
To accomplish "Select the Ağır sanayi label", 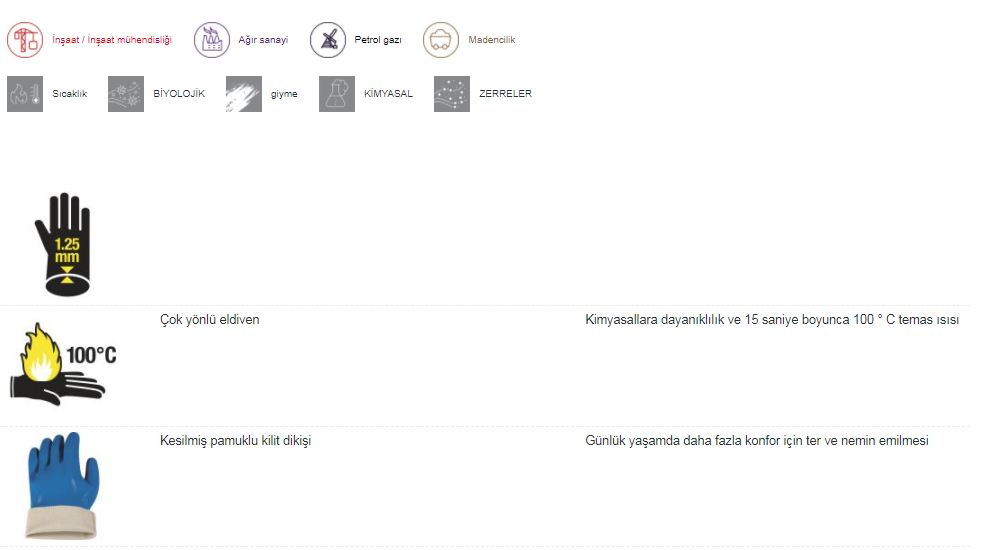I will pos(263,40).
